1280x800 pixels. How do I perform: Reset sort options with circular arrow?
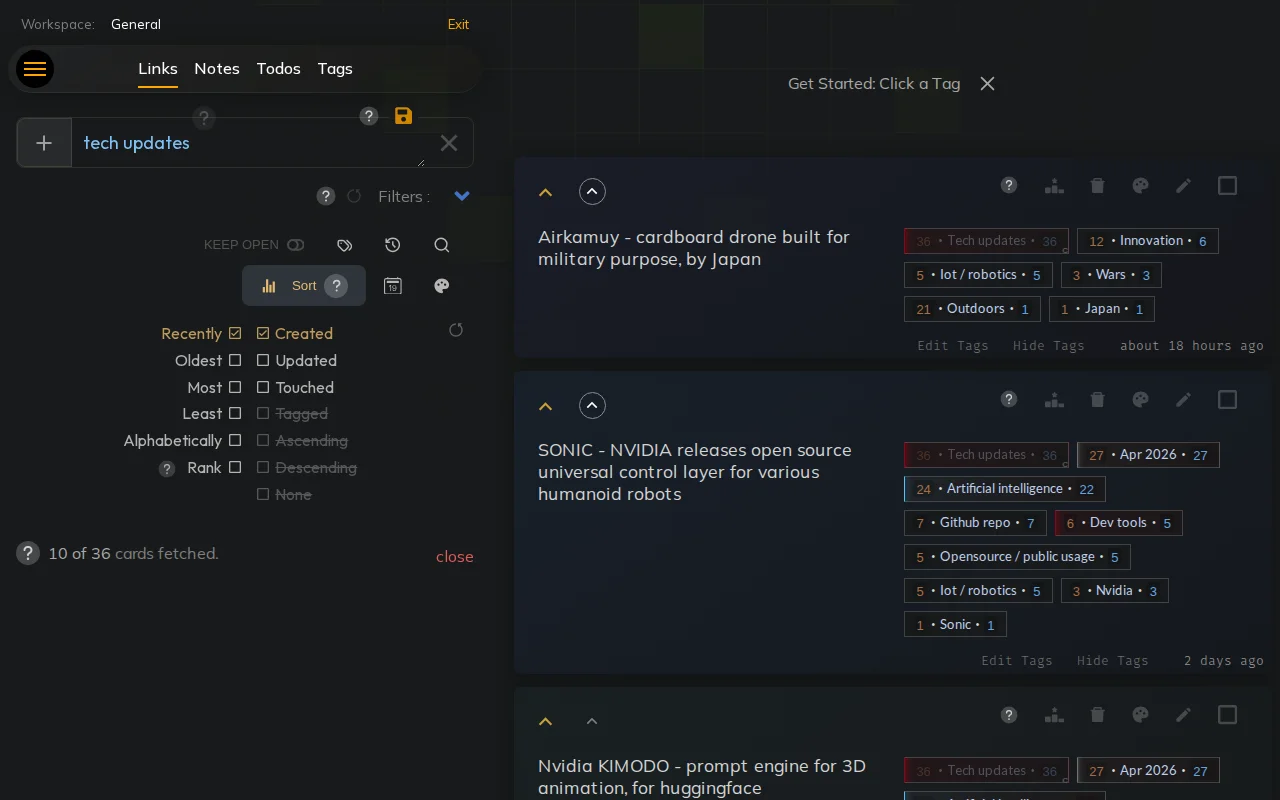[456, 330]
